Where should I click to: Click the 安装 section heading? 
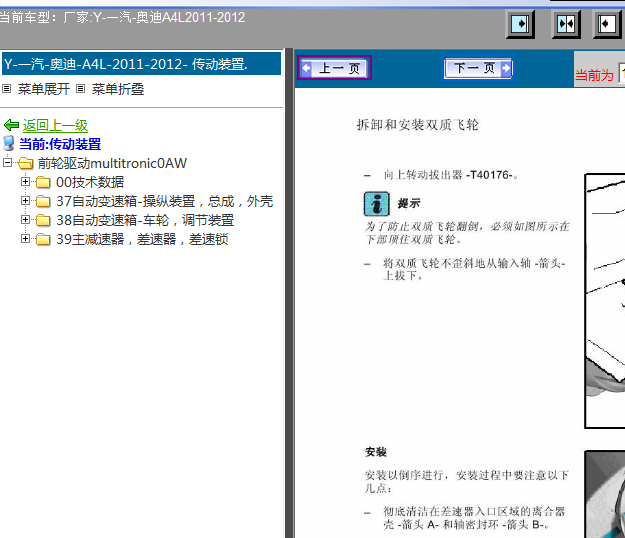[375, 452]
